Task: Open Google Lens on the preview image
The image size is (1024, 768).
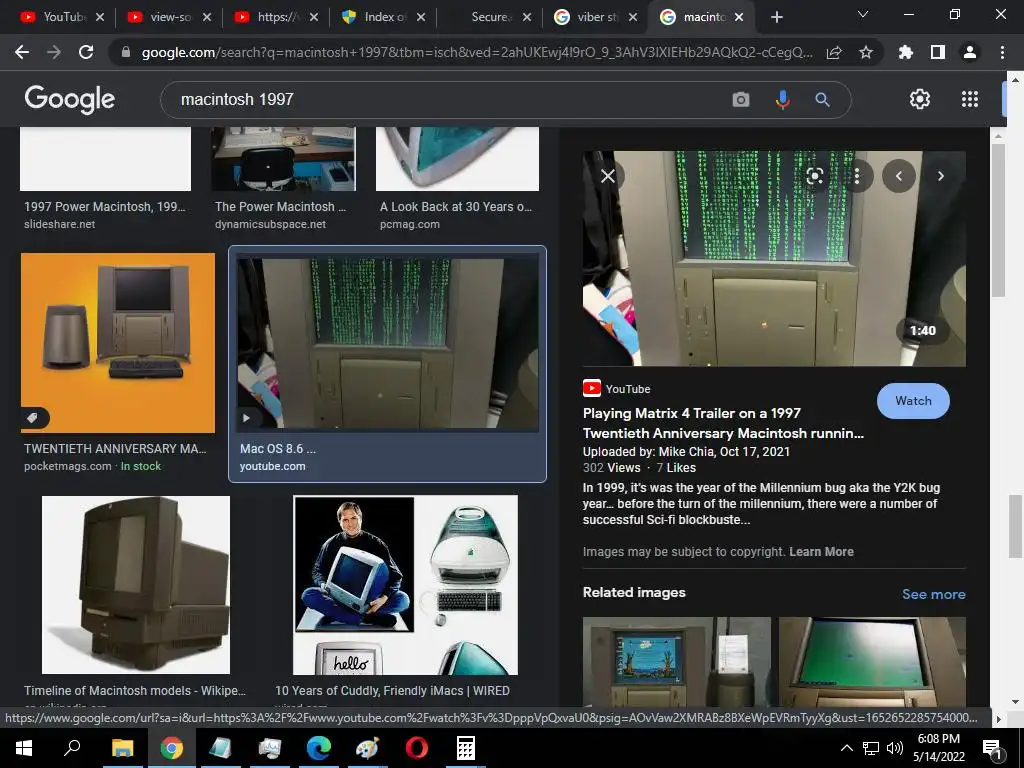Action: (814, 176)
